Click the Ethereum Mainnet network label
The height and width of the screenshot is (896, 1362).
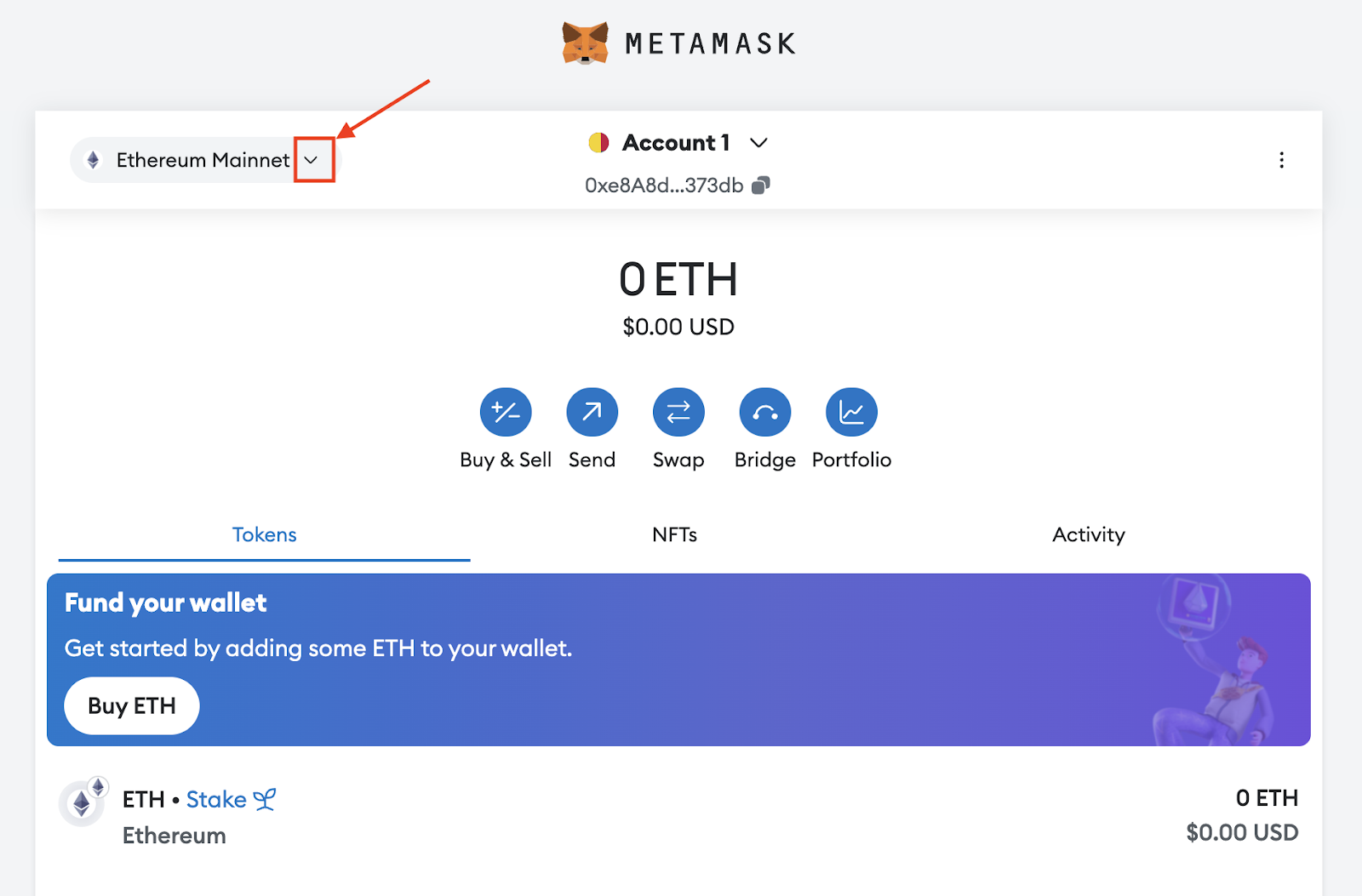pos(203,160)
